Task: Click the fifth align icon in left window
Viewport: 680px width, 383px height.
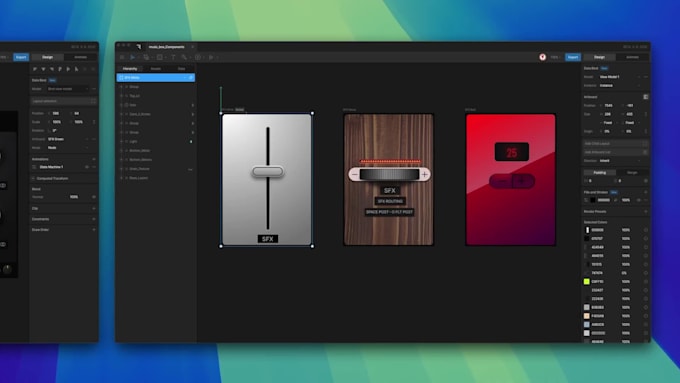Action: coord(68,69)
